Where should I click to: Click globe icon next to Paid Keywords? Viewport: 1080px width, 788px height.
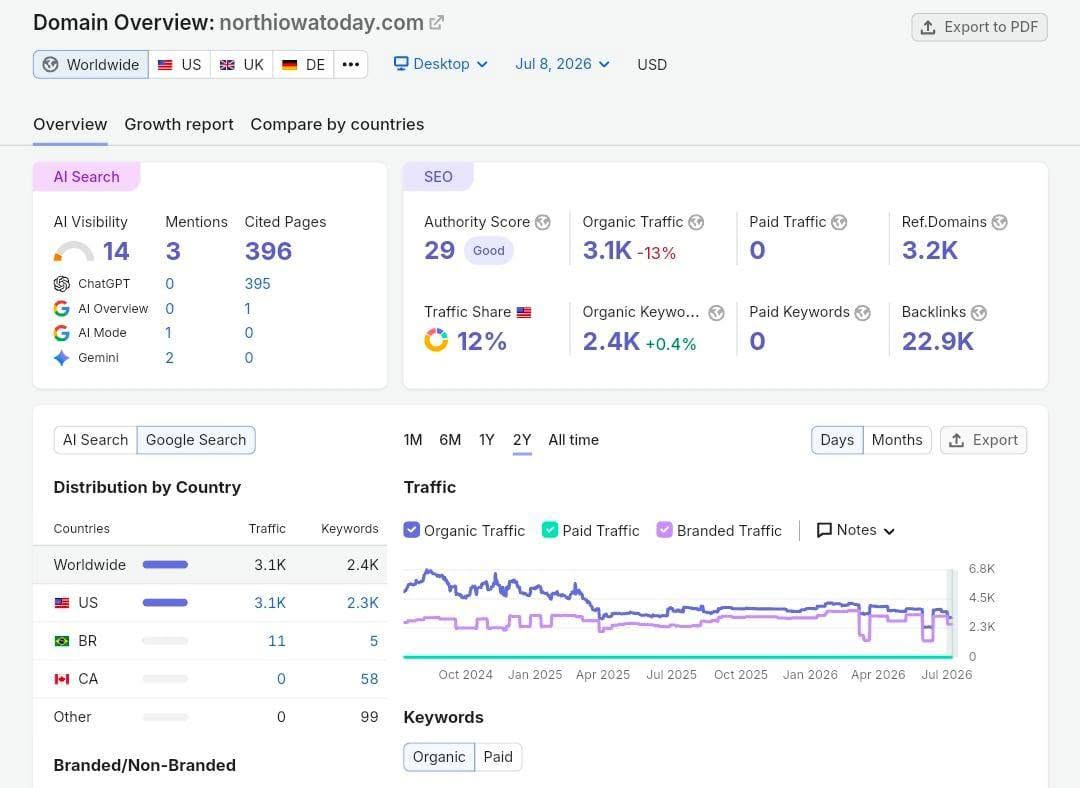pyautogui.click(x=862, y=313)
